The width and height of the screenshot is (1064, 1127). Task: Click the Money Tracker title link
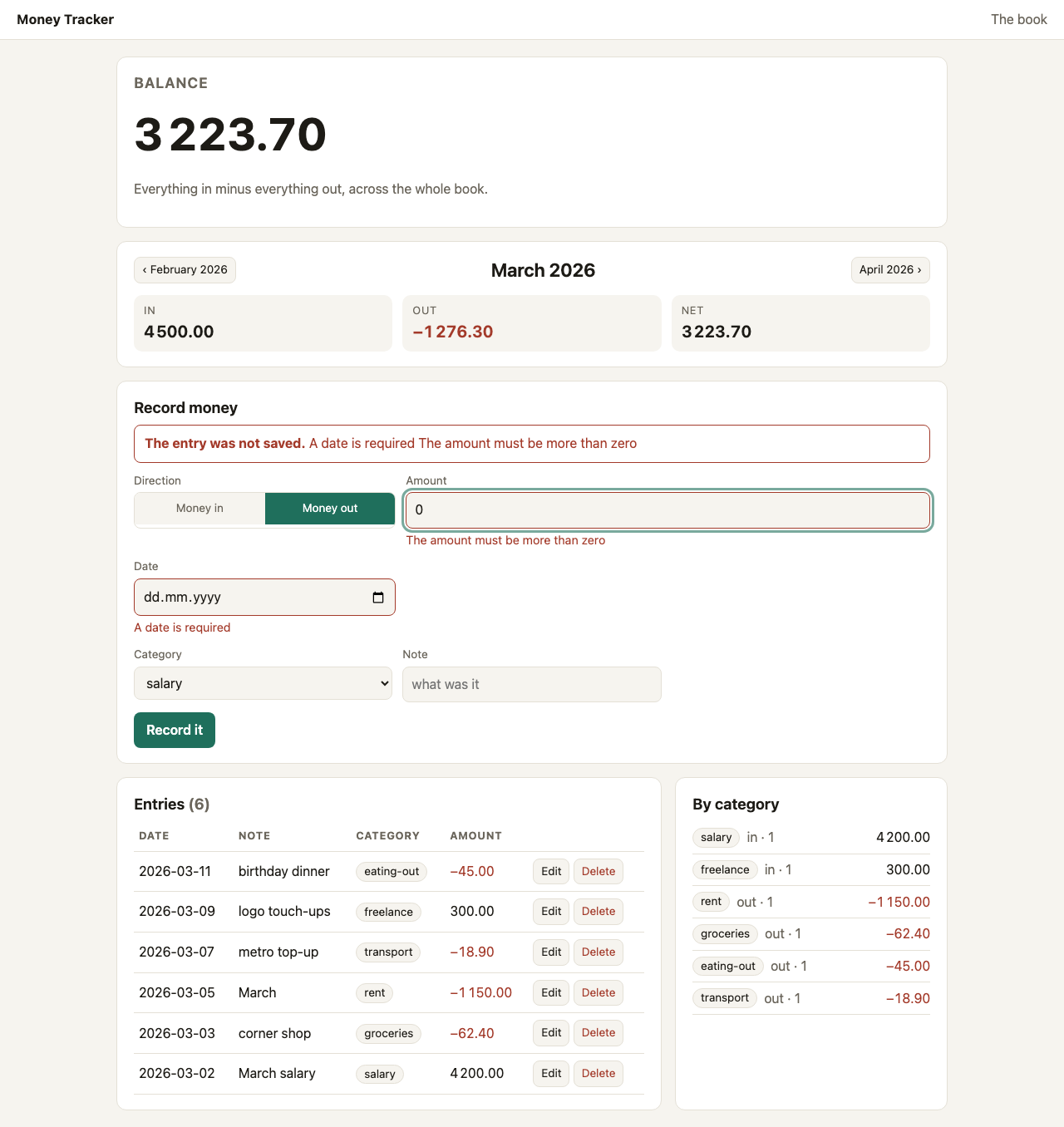pyautogui.click(x=65, y=19)
